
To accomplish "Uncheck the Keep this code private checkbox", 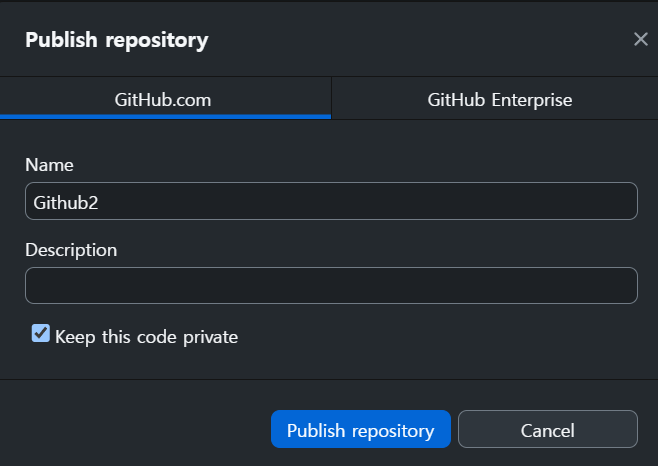I will [41, 334].
